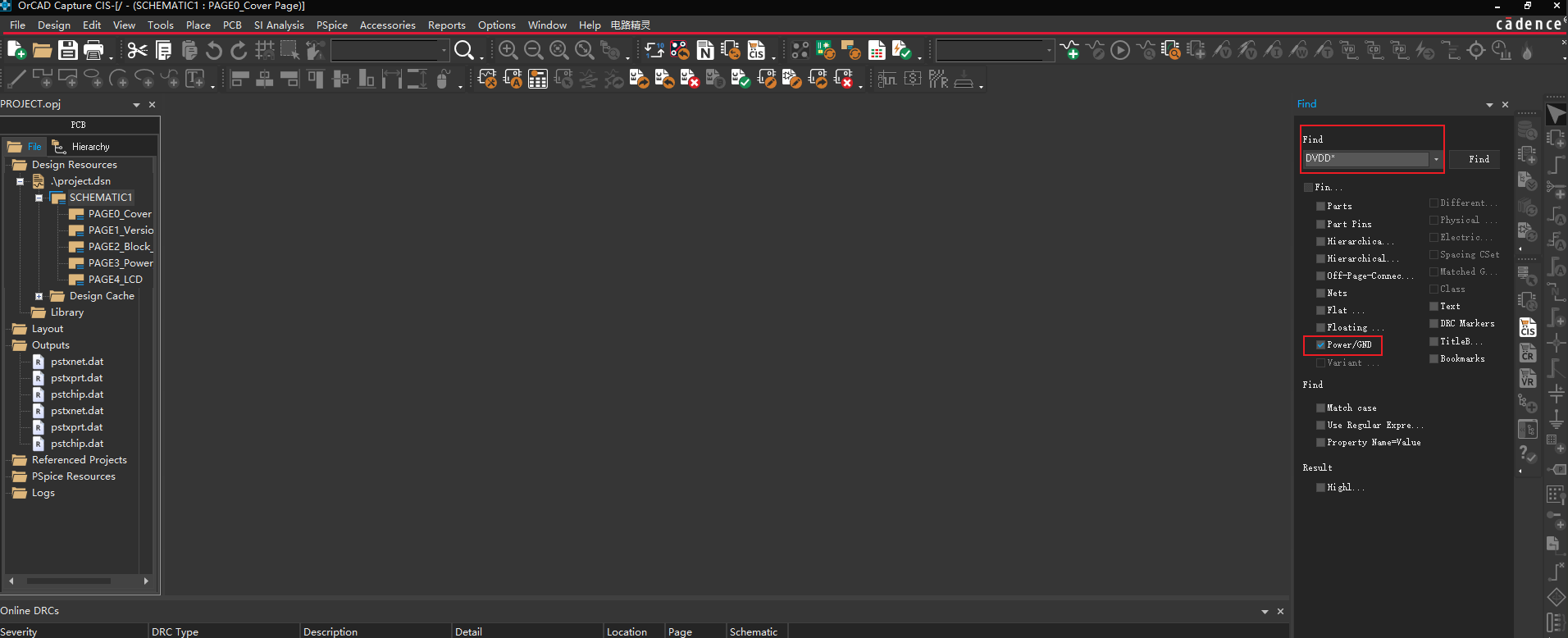Open the CIS shopping cart icon

click(756, 50)
